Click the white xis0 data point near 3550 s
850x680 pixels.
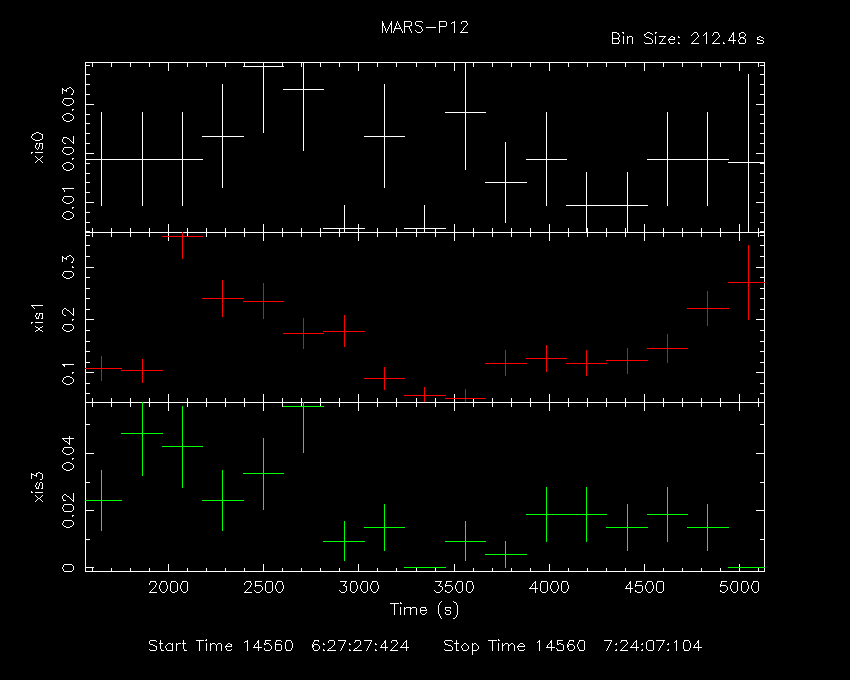coord(465,112)
